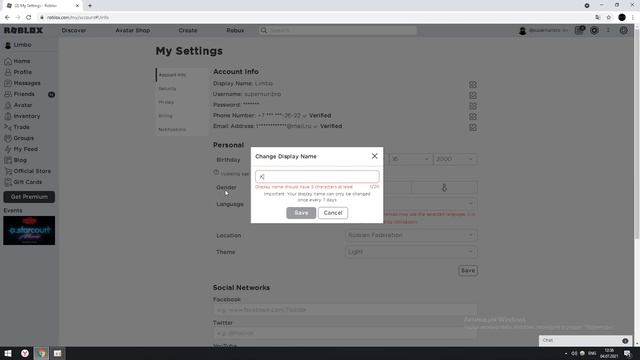Click the edit icon for Display Name
The height and width of the screenshot is (360, 640).
tap(473, 84)
